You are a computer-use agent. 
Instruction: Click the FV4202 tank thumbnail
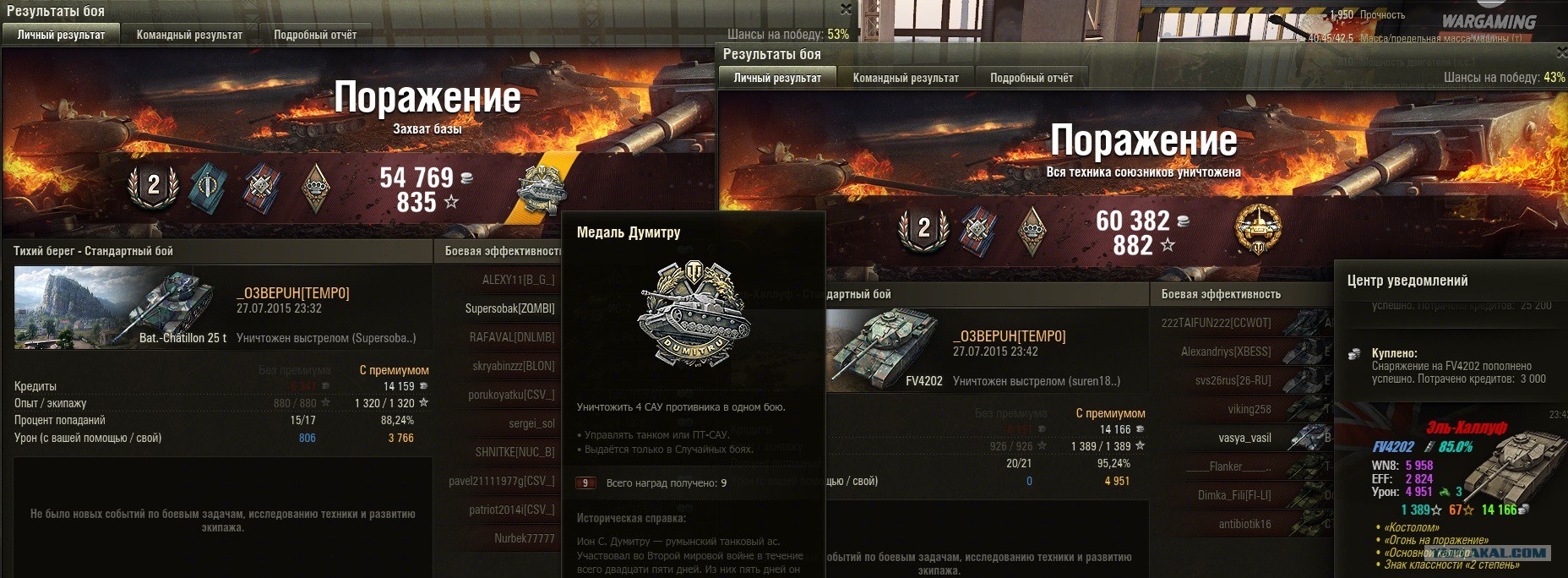point(884,350)
